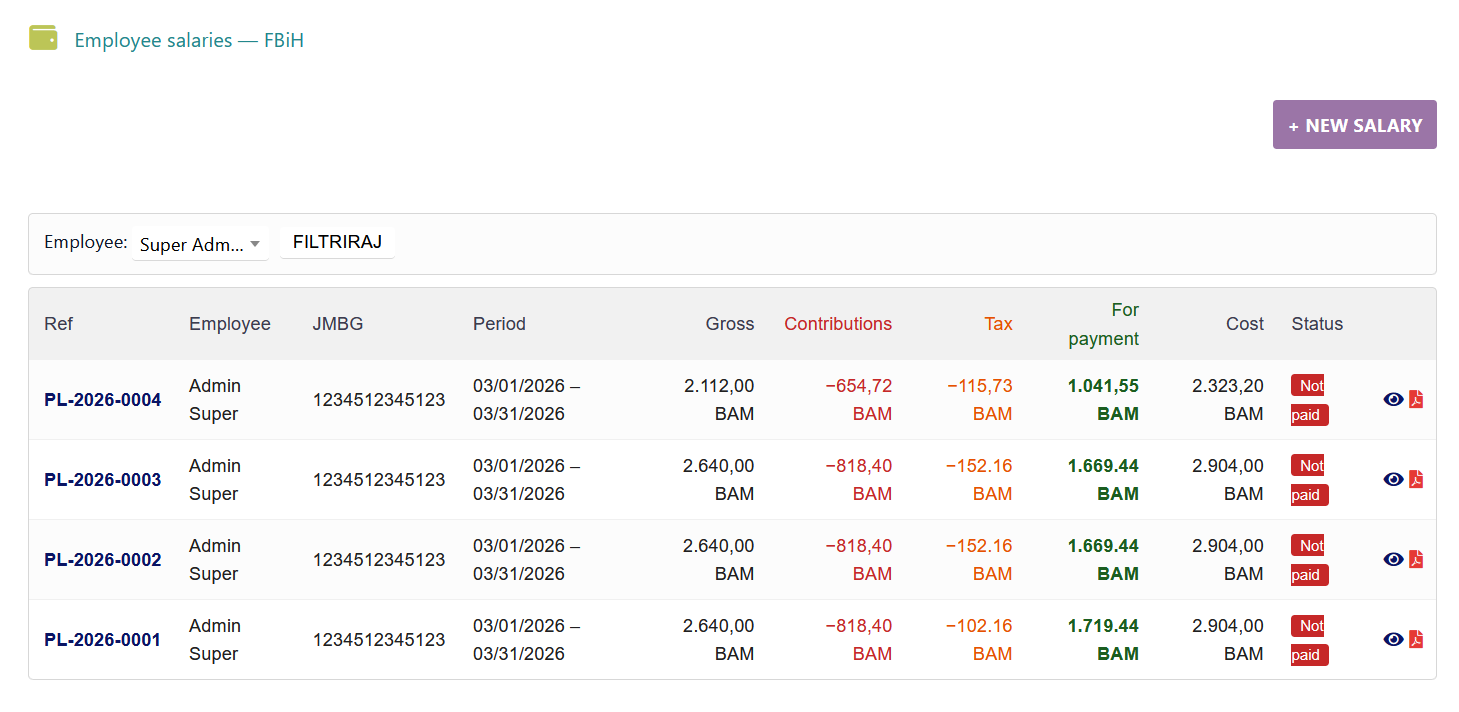Download PDF for salary PL-2026-0001
1459x712 pixels.
pos(1416,639)
